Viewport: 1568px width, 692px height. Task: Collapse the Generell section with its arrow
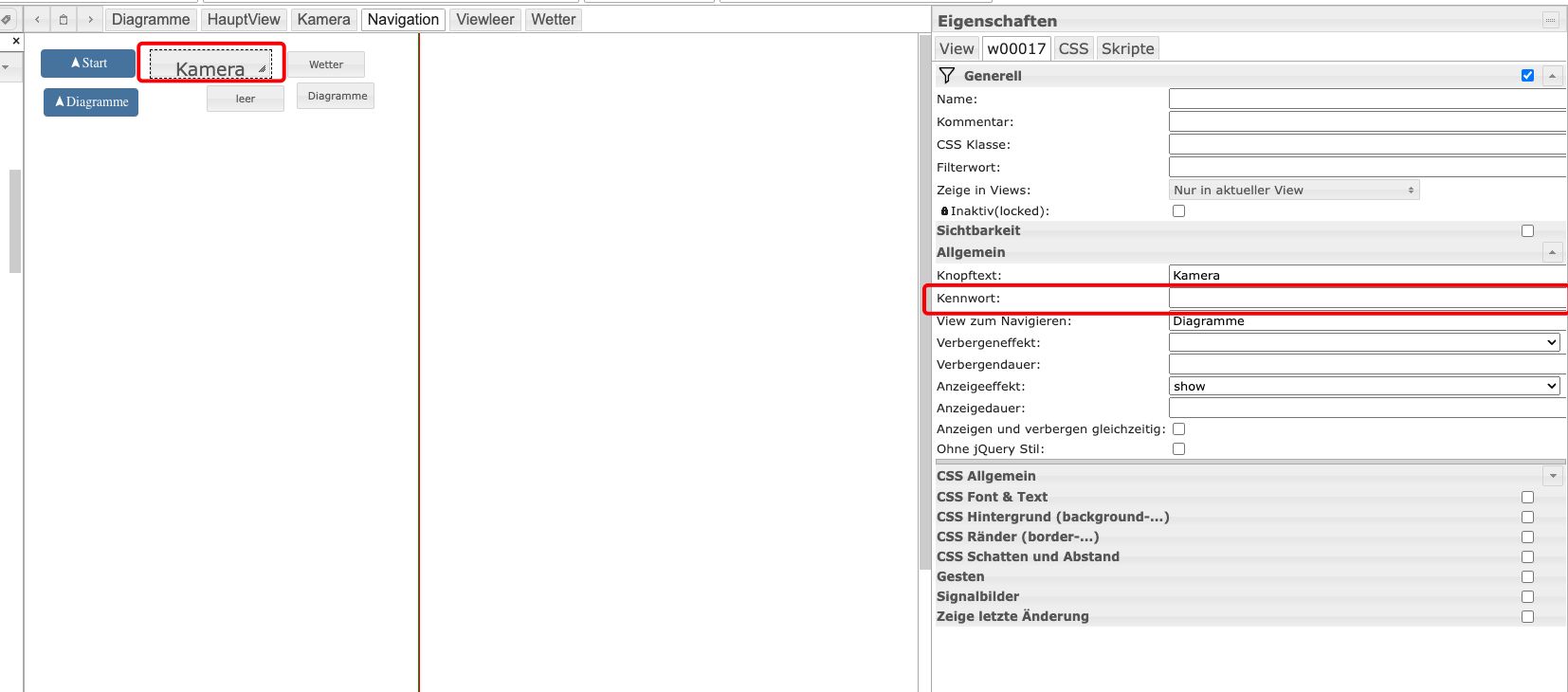pos(1552,76)
